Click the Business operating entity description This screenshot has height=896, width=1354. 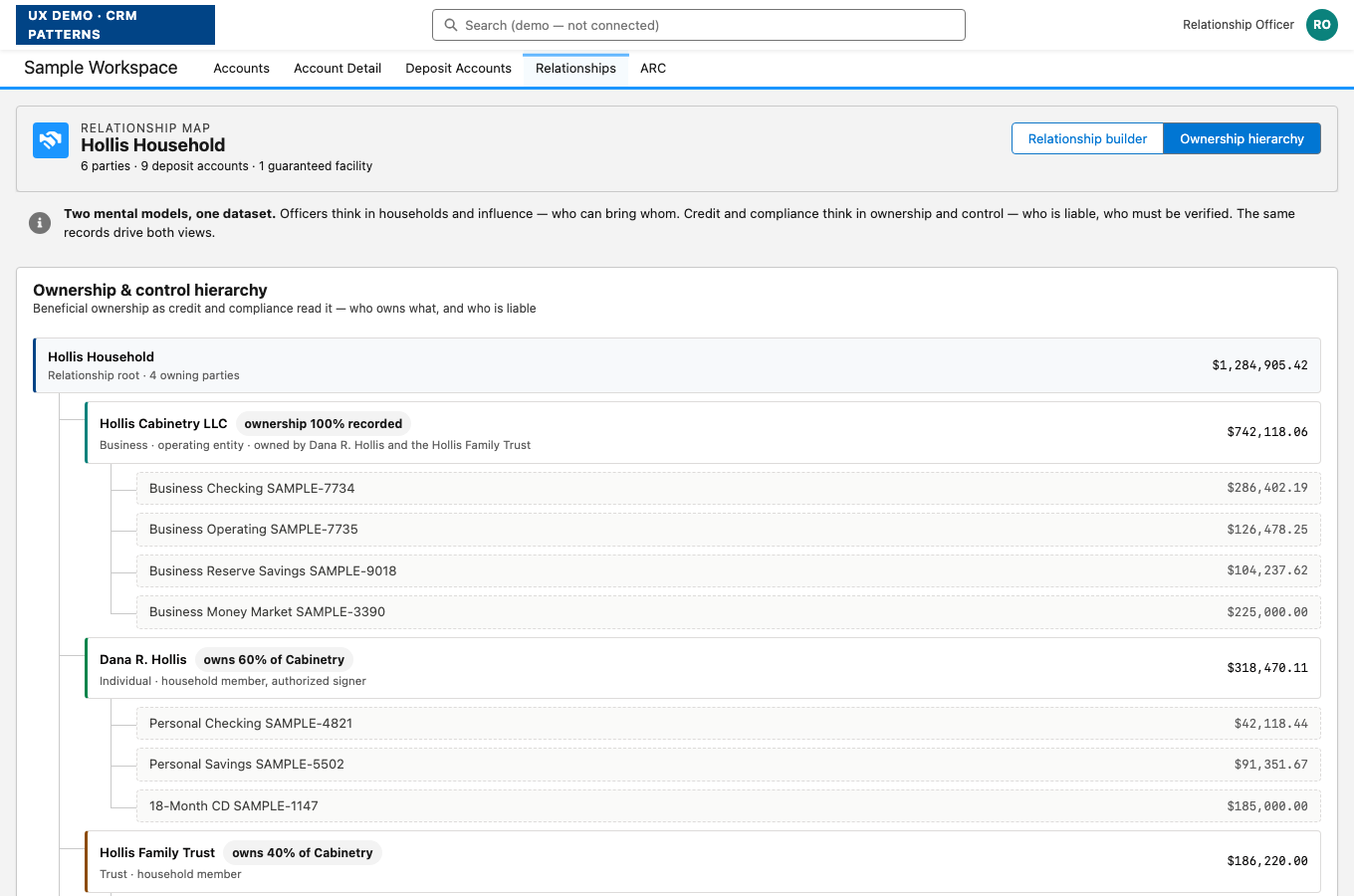pos(315,445)
